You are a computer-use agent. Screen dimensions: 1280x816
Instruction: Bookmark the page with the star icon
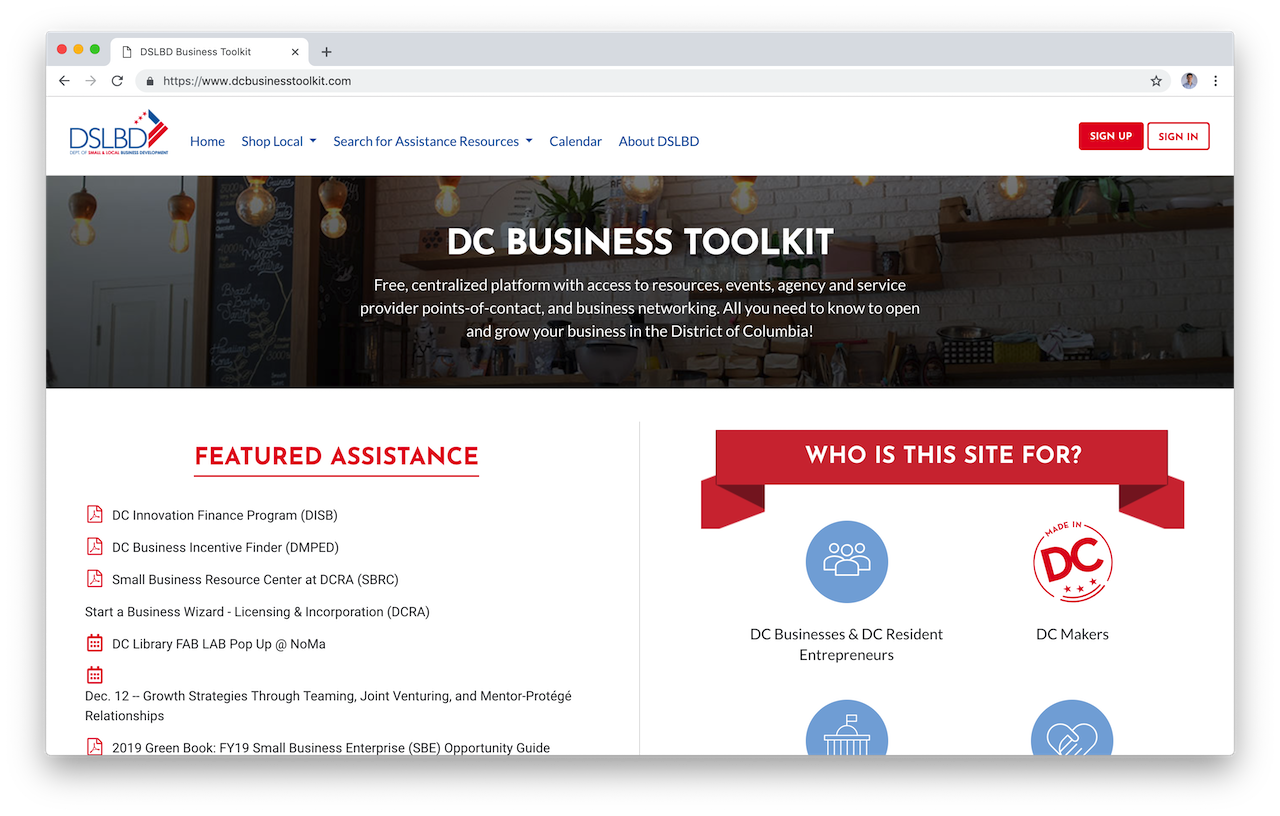click(1156, 80)
